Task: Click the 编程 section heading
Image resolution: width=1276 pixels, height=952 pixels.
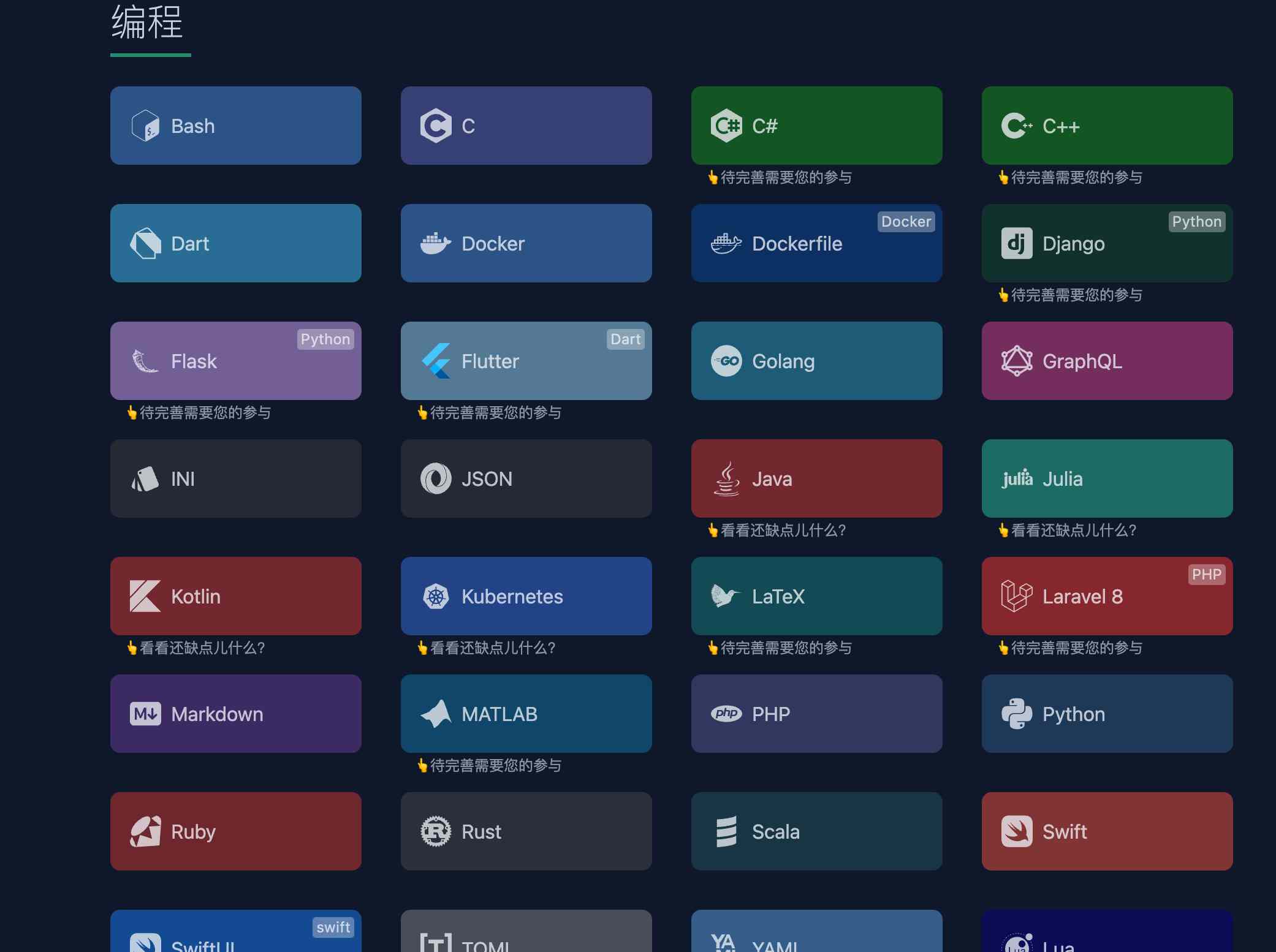Action: pos(147,23)
